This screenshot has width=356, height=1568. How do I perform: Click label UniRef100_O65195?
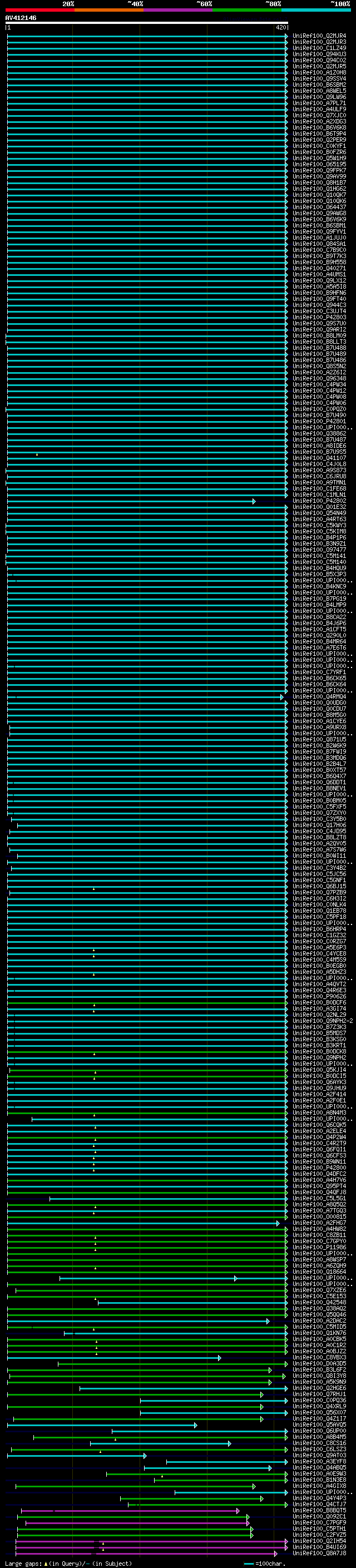pyautogui.click(x=319, y=164)
